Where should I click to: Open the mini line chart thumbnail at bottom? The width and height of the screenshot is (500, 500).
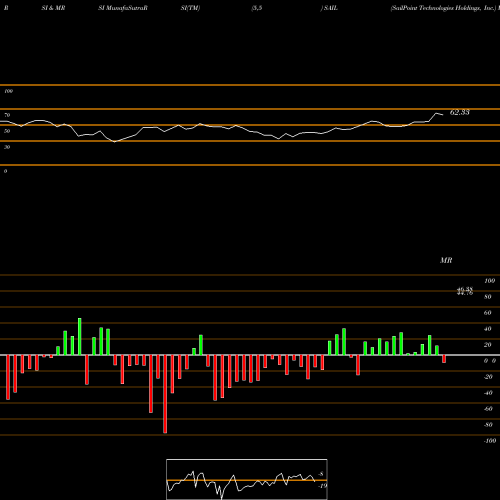click(x=247, y=479)
